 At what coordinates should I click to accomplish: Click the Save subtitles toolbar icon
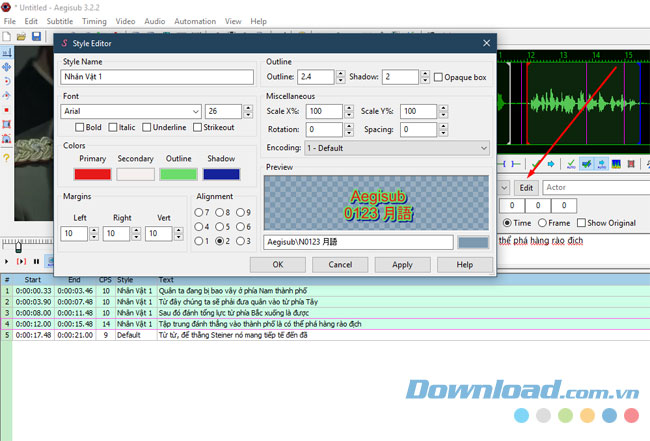pyautogui.click(x=36, y=37)
